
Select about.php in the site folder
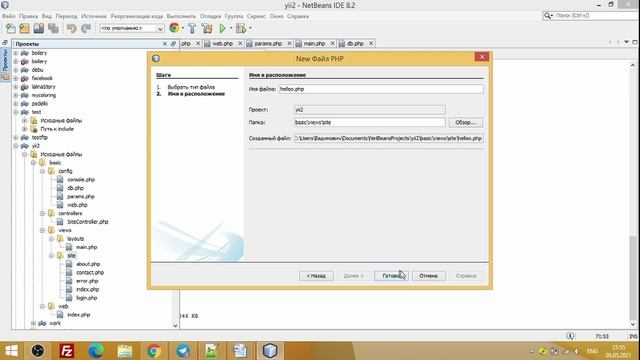click(x=88, y=264)
